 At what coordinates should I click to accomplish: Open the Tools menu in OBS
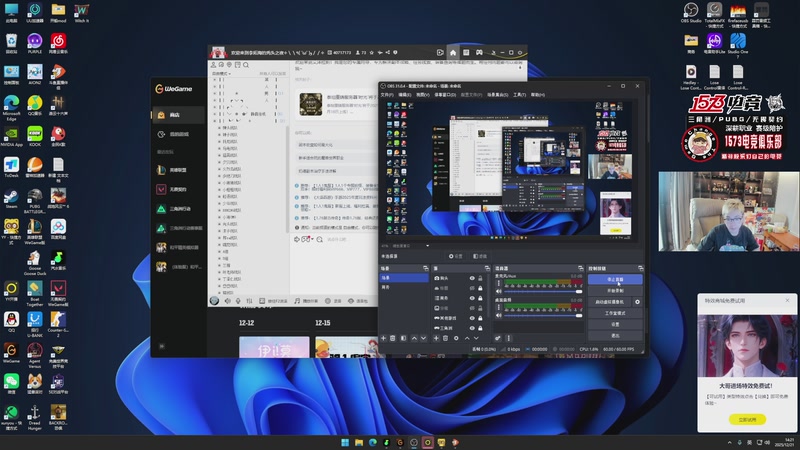coord(519,94)
